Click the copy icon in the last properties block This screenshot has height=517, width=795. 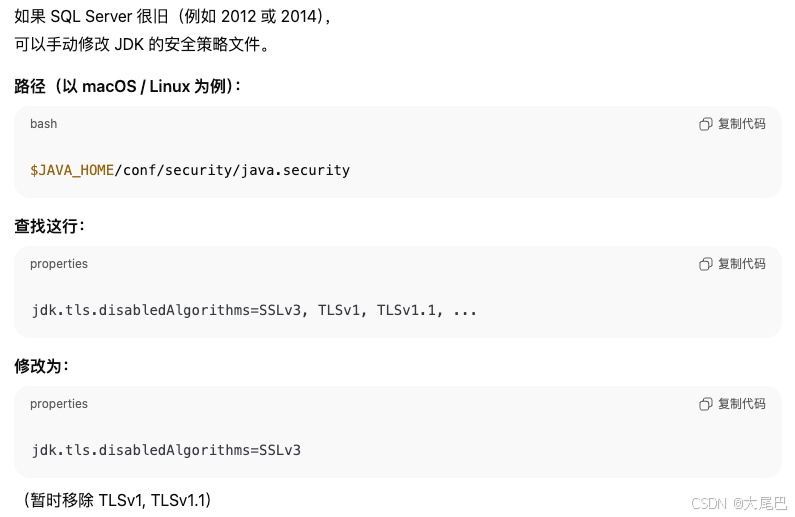click(705, 404)
